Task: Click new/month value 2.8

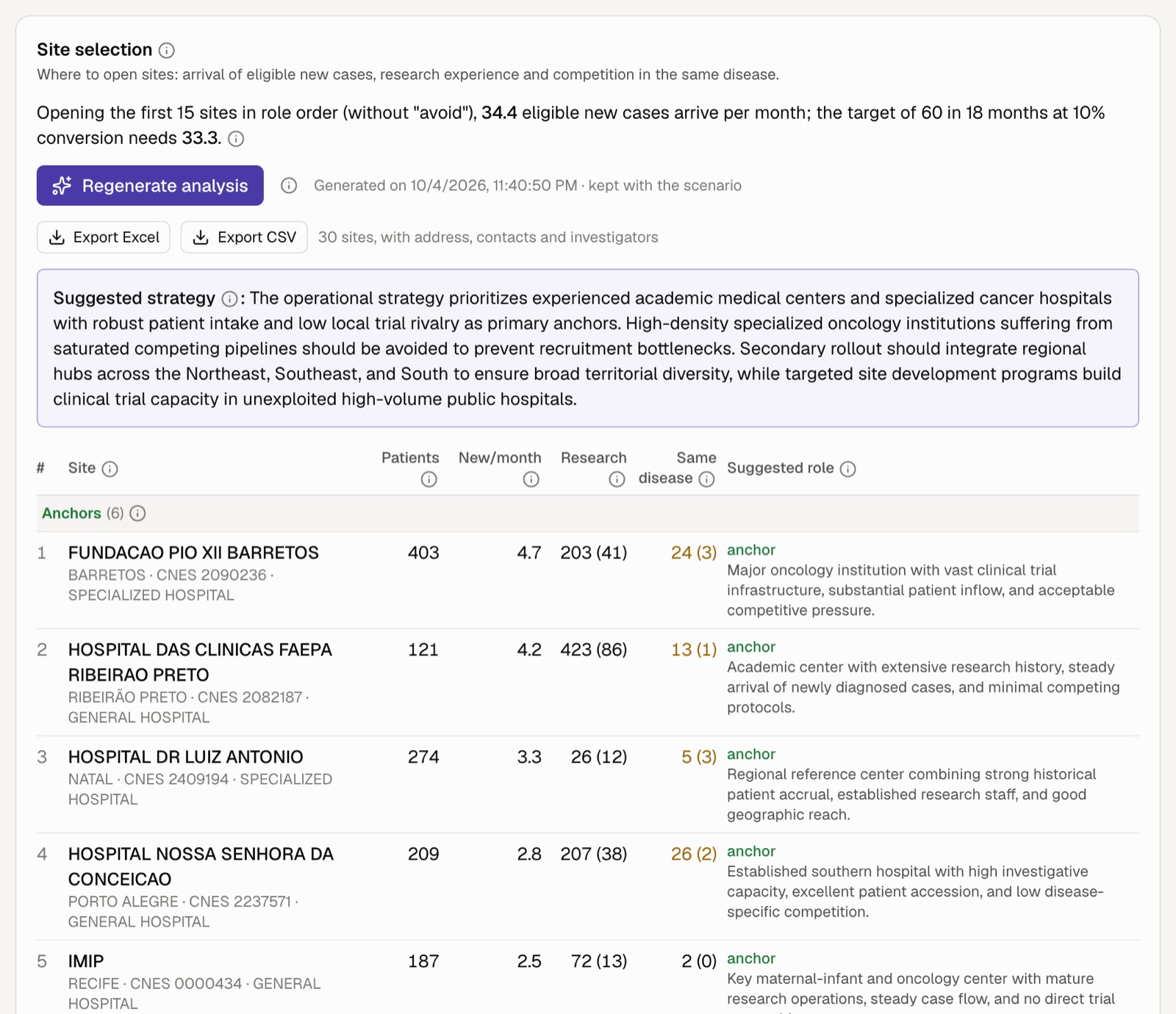Action: tap(529, 854)
